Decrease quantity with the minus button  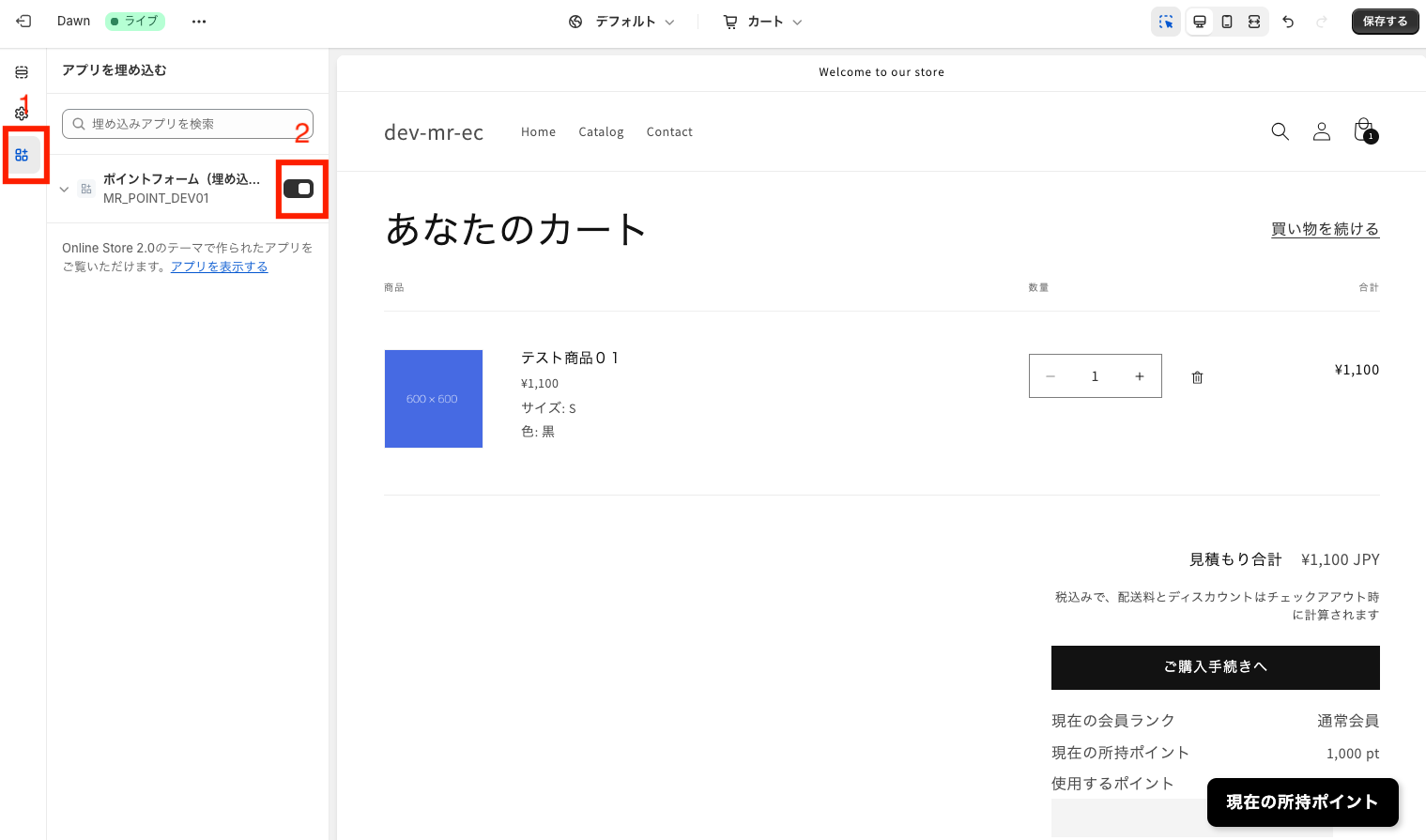click(1050, 376)
